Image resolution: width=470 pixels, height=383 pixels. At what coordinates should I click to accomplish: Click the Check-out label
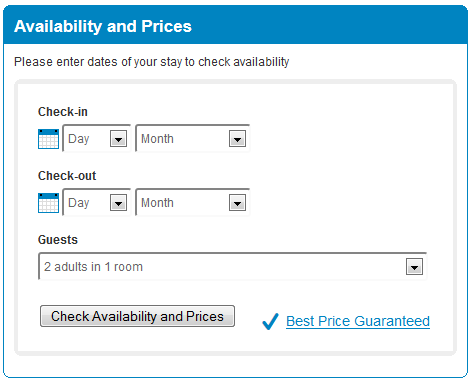pyautogui.click(x=67, y=176)
